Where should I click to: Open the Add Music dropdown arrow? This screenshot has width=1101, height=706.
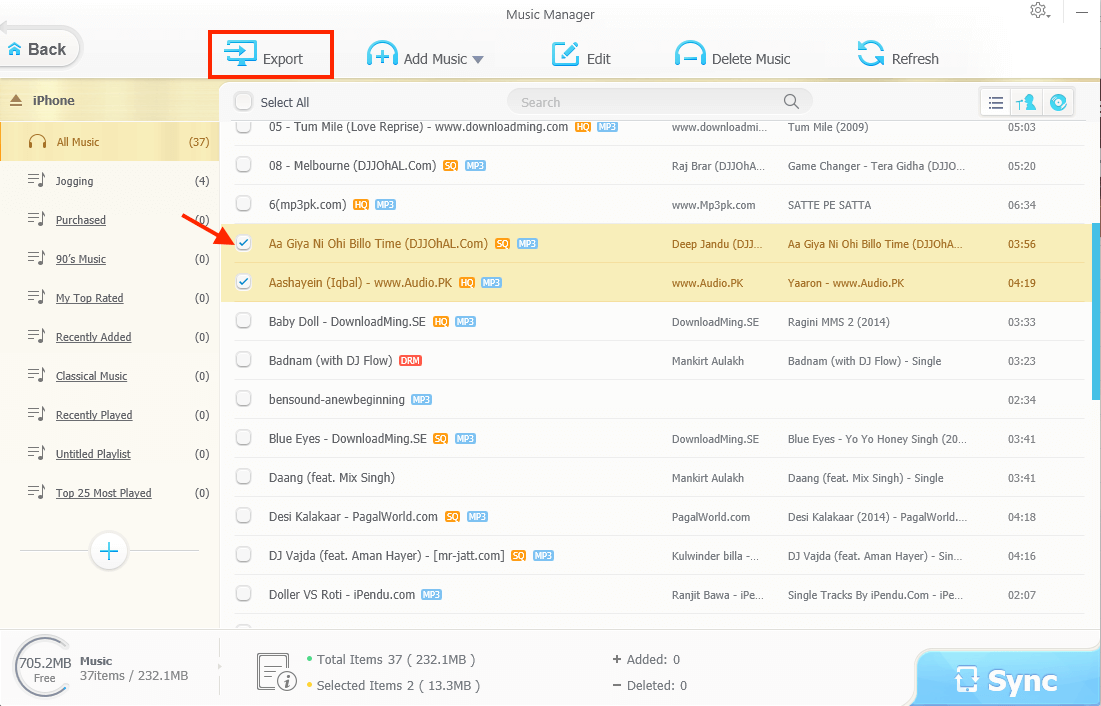pos(478,60)
